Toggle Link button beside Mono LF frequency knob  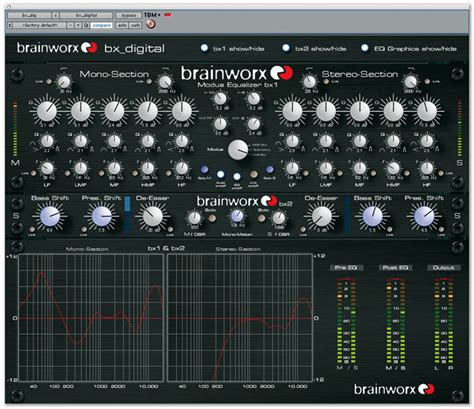point(33,173)
